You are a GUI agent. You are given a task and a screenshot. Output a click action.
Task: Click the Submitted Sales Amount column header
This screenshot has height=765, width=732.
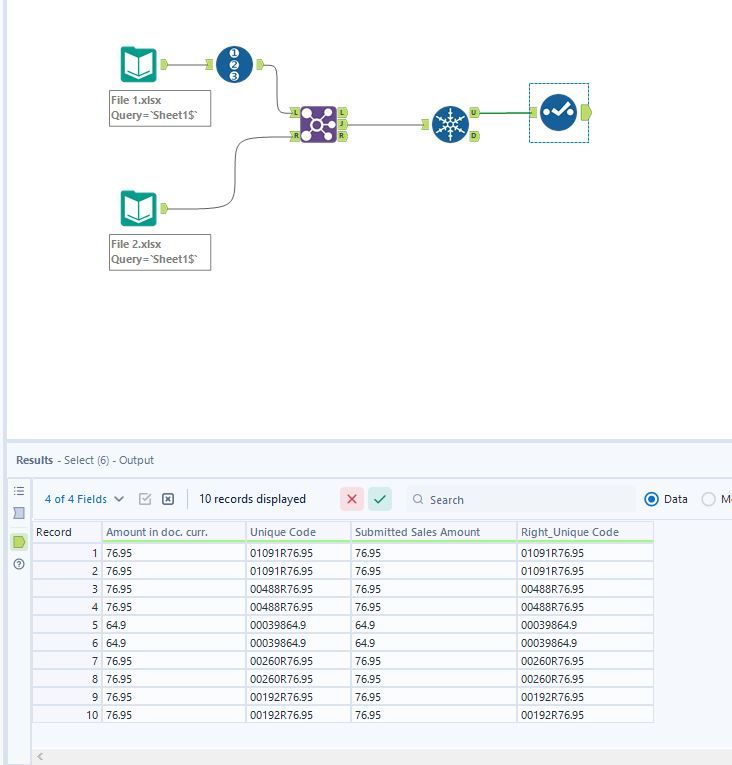[x=434, y=532]
